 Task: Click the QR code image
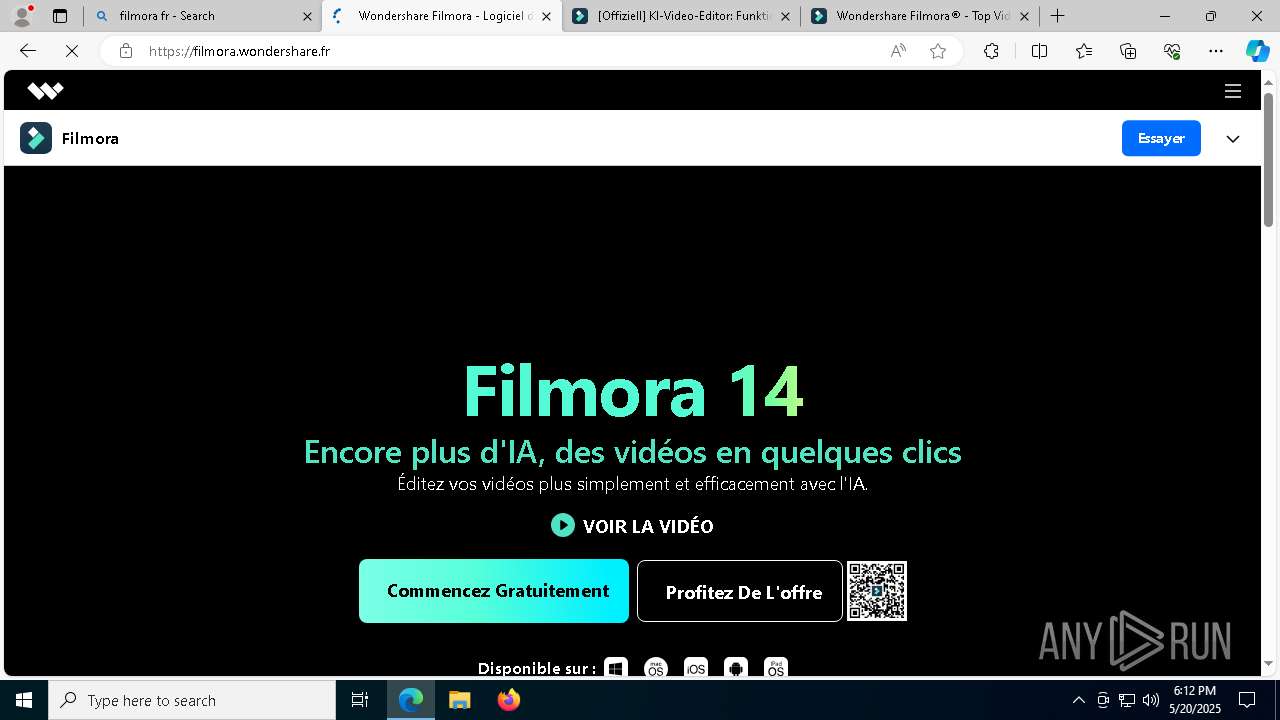tap(877, 591)
